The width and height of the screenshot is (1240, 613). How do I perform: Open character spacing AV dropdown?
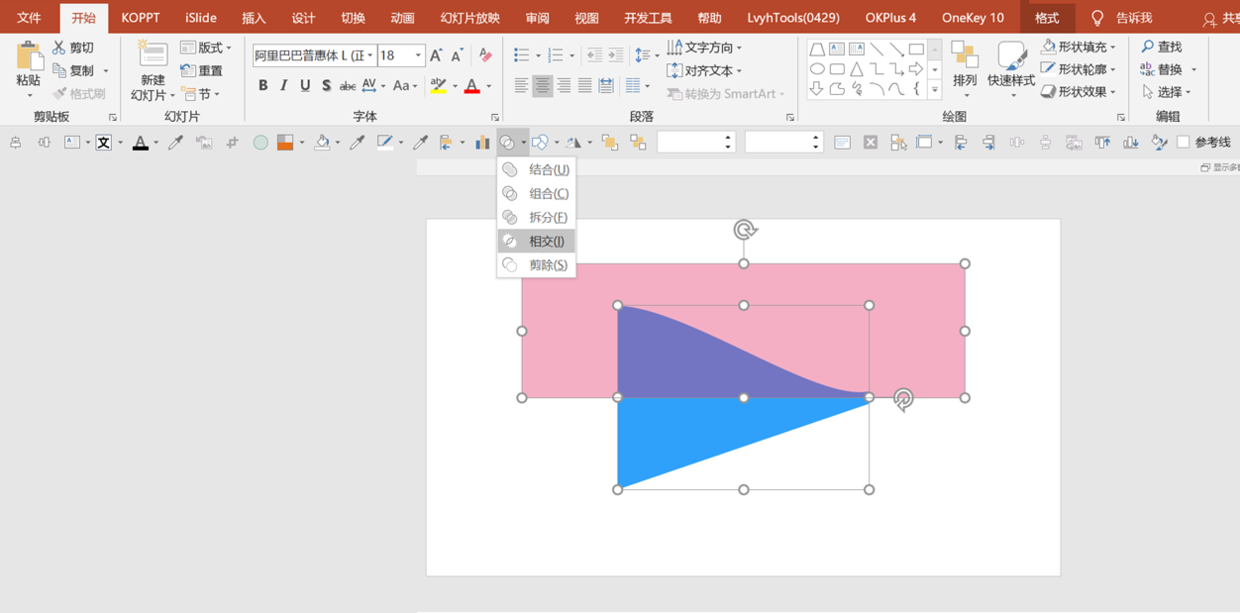click(x=373, y=86)
